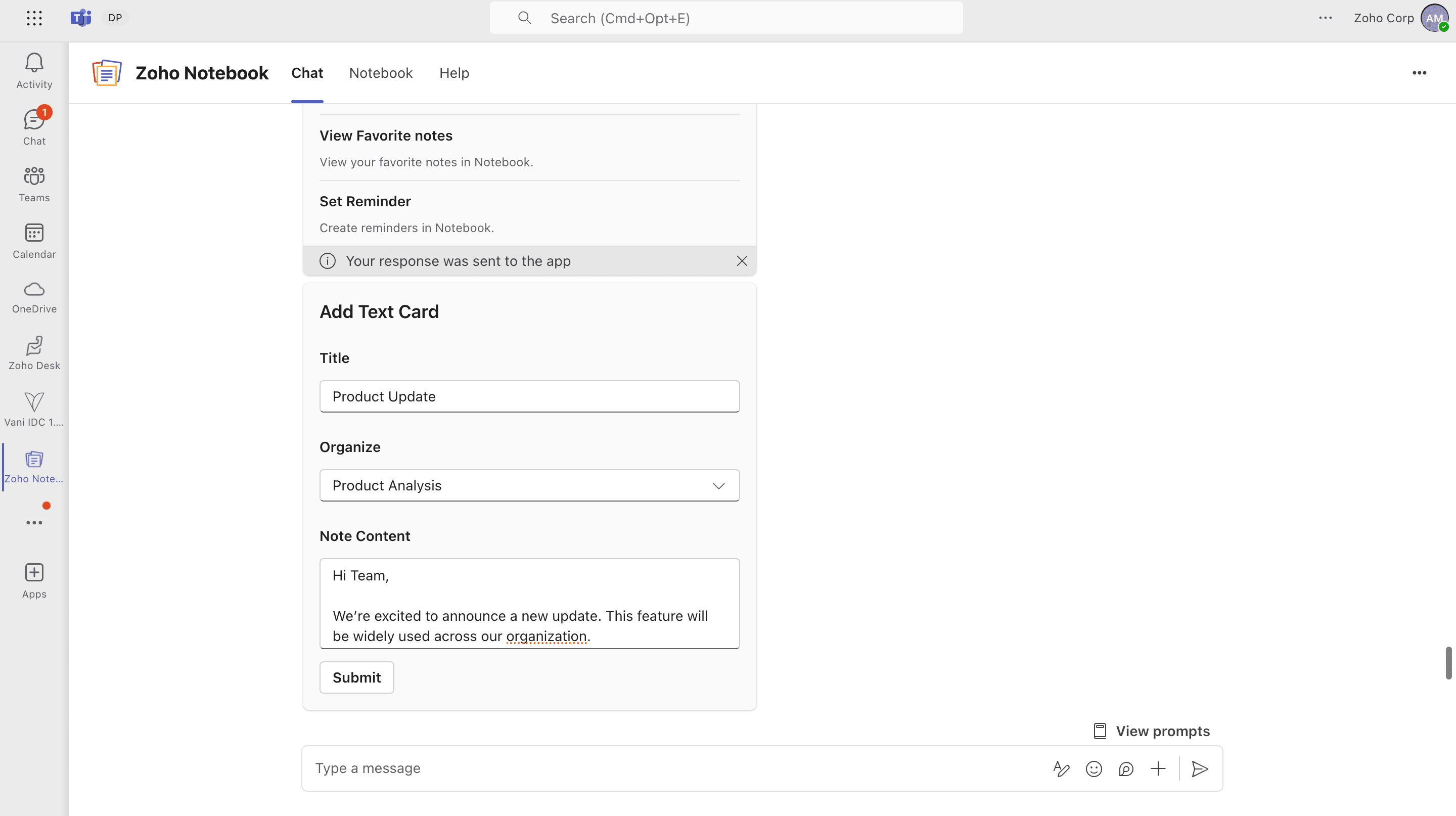Click the emoji picker icon

(x=1094, y=768)
